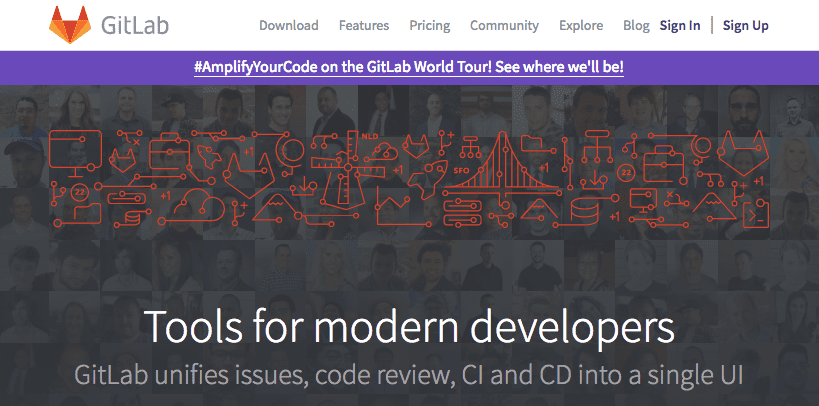819x406 pixels.
Task: Click the GitLab wordmark text
Action: pos(135,26)
